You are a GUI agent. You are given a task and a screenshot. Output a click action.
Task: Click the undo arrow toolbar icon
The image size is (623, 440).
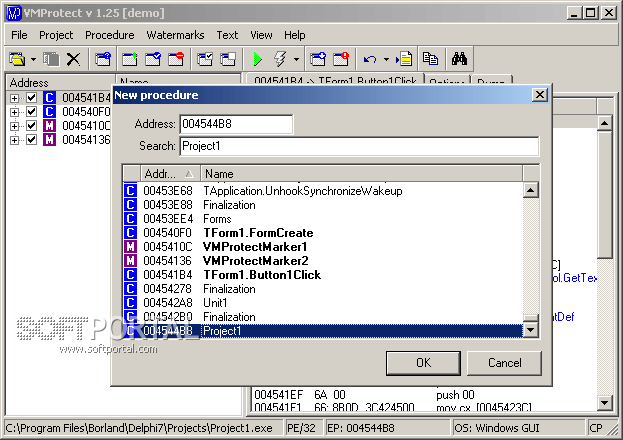pyautogui.click(x=370, y=60)
